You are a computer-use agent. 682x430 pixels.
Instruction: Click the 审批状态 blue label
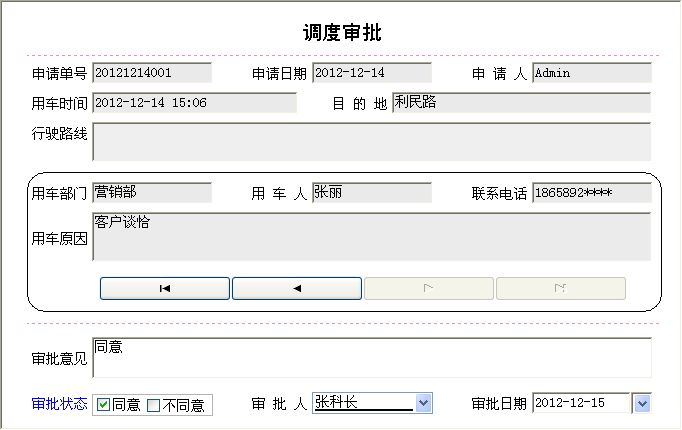click(59, 404)
